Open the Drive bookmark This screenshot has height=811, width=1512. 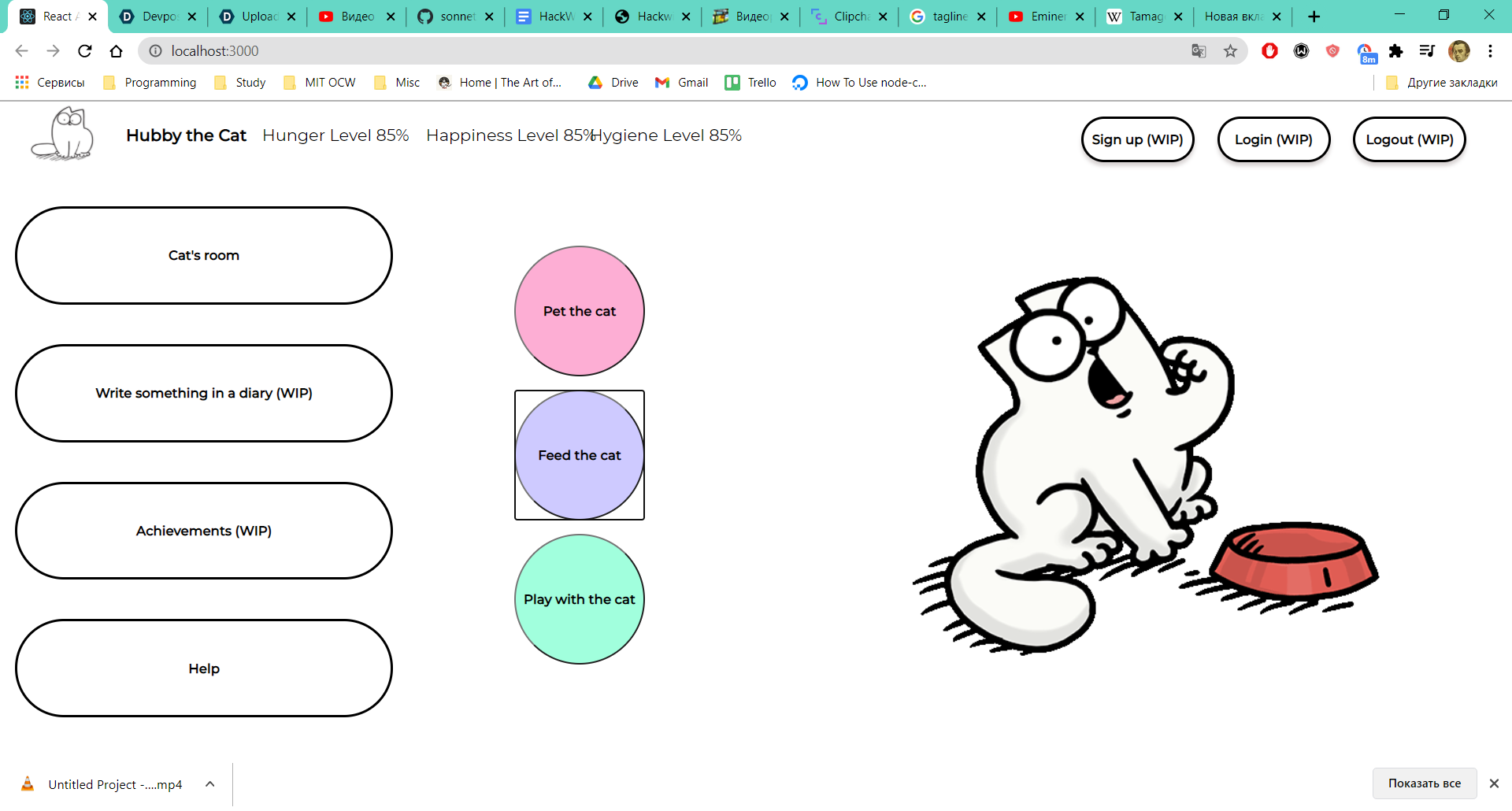[x=613, y=83]
